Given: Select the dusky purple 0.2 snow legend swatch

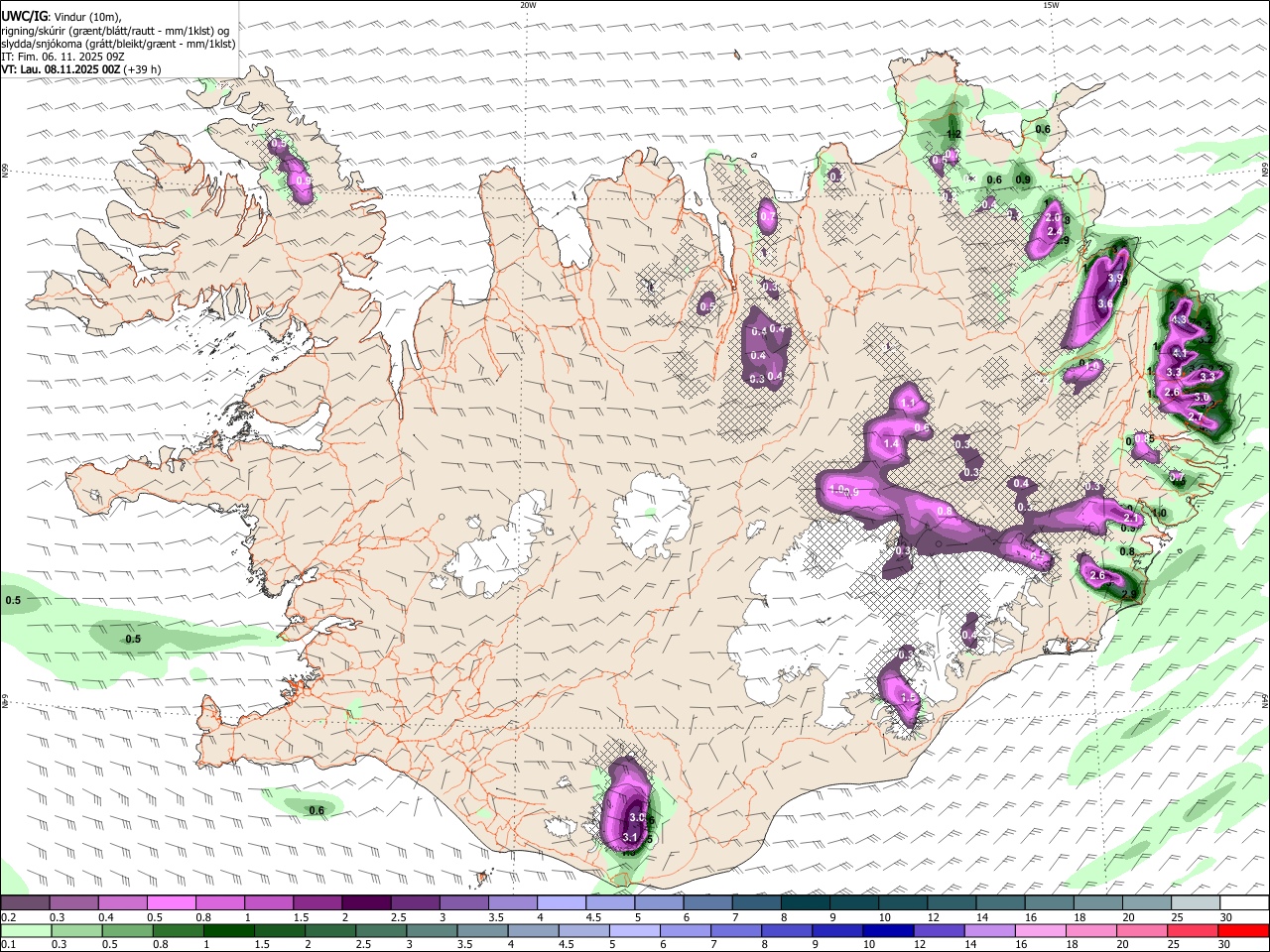Looking at the screenshot, I should 25,903.
